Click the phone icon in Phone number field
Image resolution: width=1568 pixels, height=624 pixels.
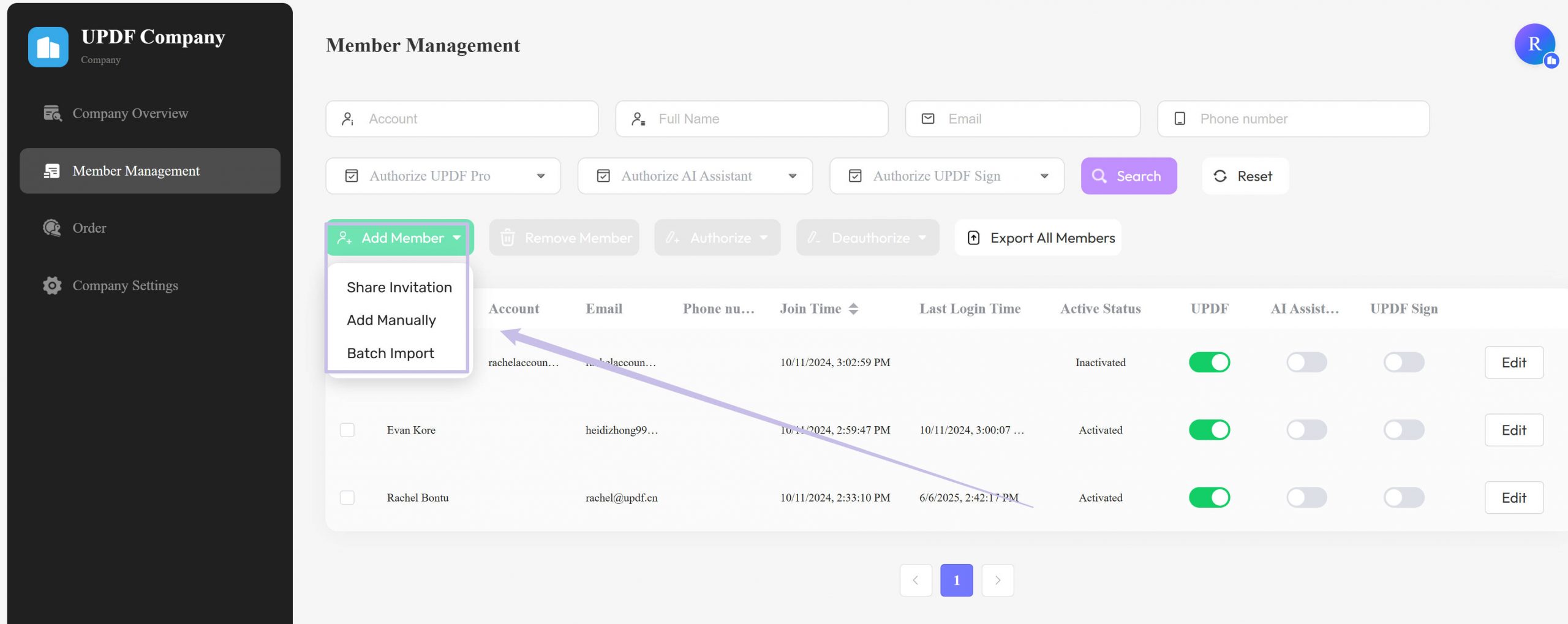1180,119
